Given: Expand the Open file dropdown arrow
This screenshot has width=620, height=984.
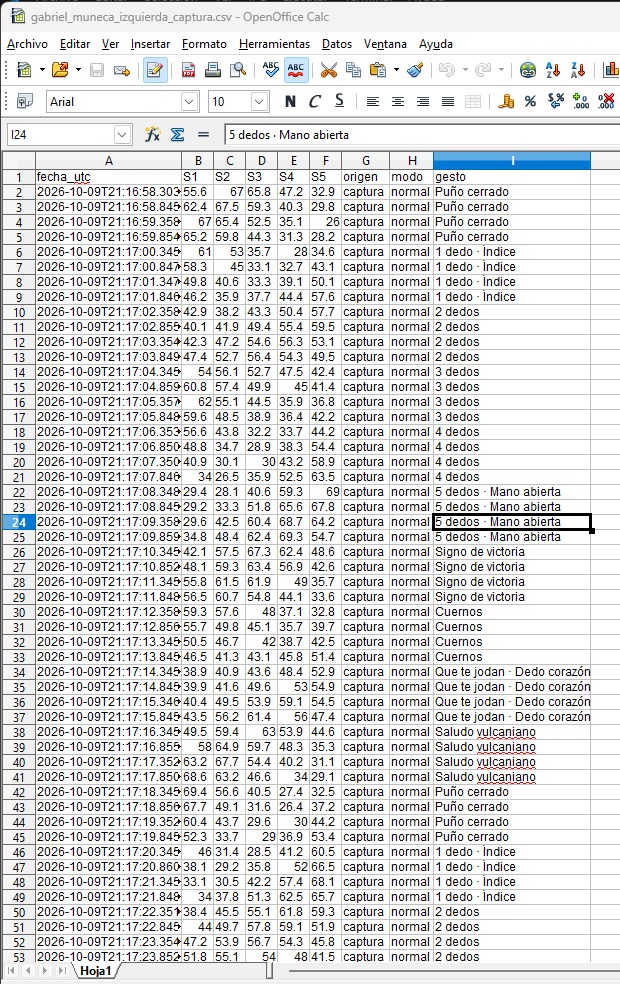Looking at the screenshot, I should click(x=78, y=70).
